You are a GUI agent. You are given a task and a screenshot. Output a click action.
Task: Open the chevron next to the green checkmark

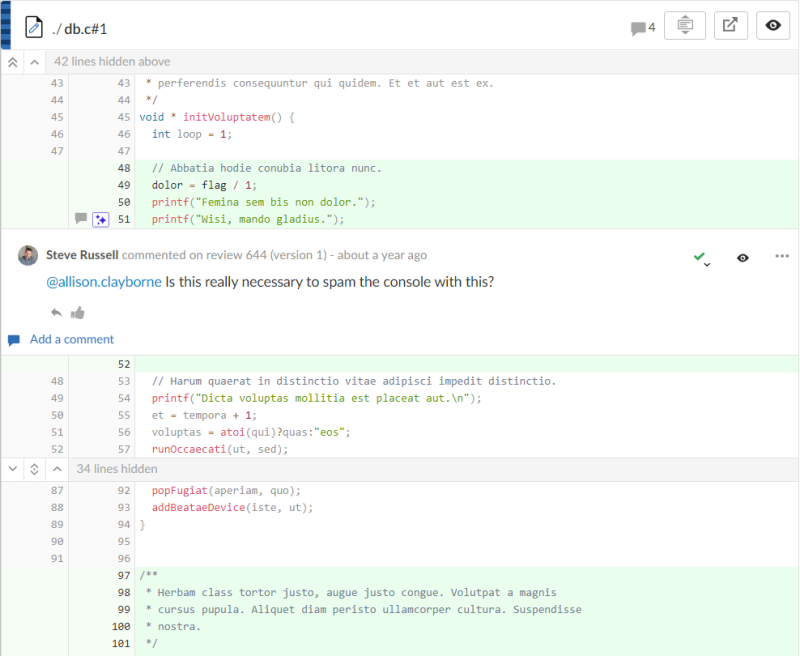click(706, 263)
